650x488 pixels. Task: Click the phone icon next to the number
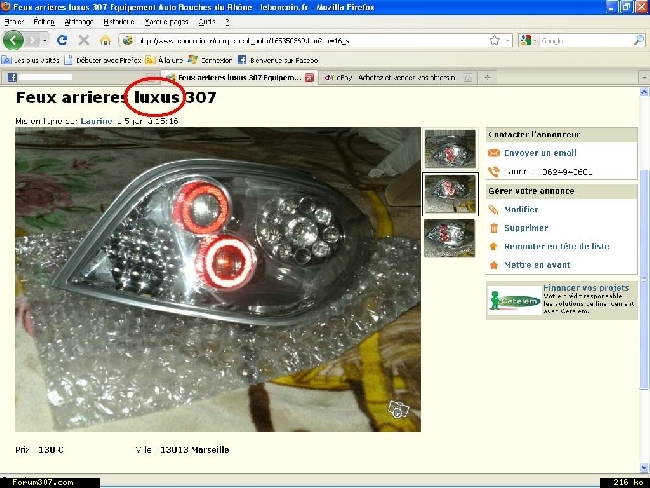494,171
